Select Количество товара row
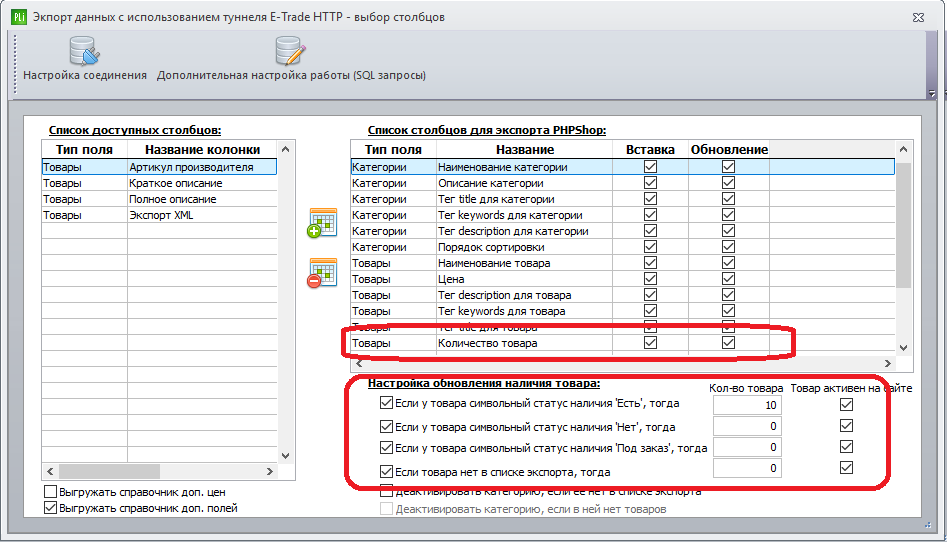The width and height of the screenshot is (947, 542). click(x=623, y=343)
